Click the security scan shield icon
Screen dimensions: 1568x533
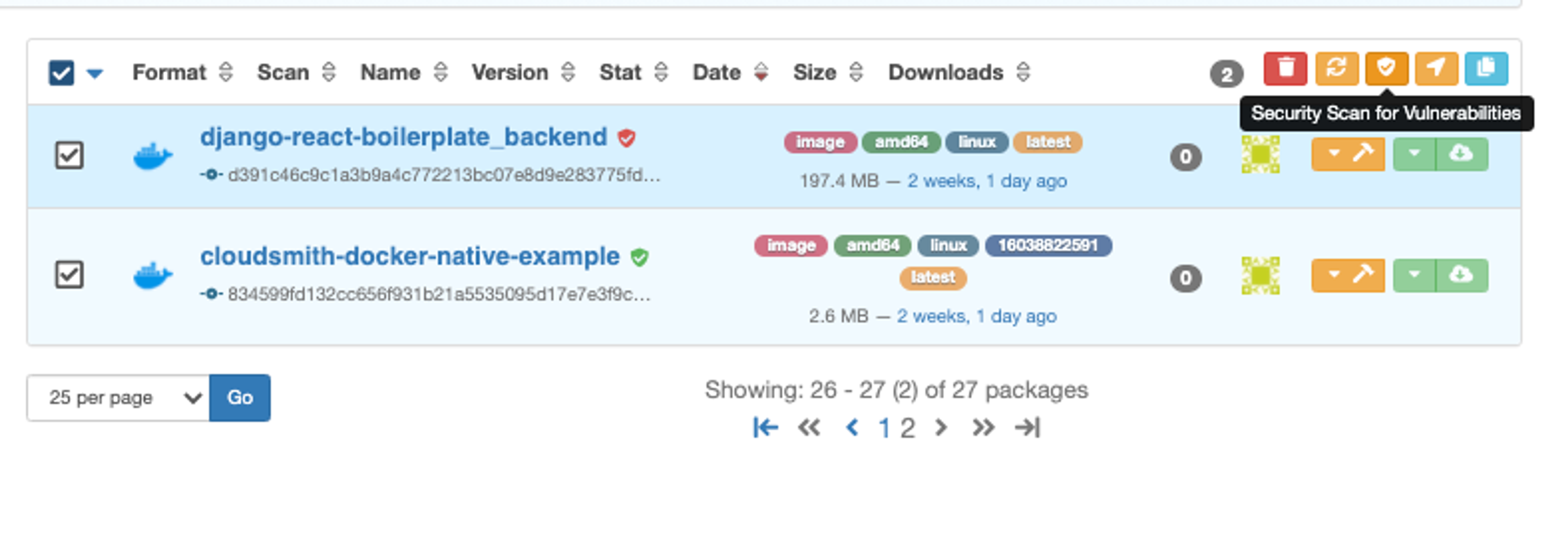pos(1386,69)
